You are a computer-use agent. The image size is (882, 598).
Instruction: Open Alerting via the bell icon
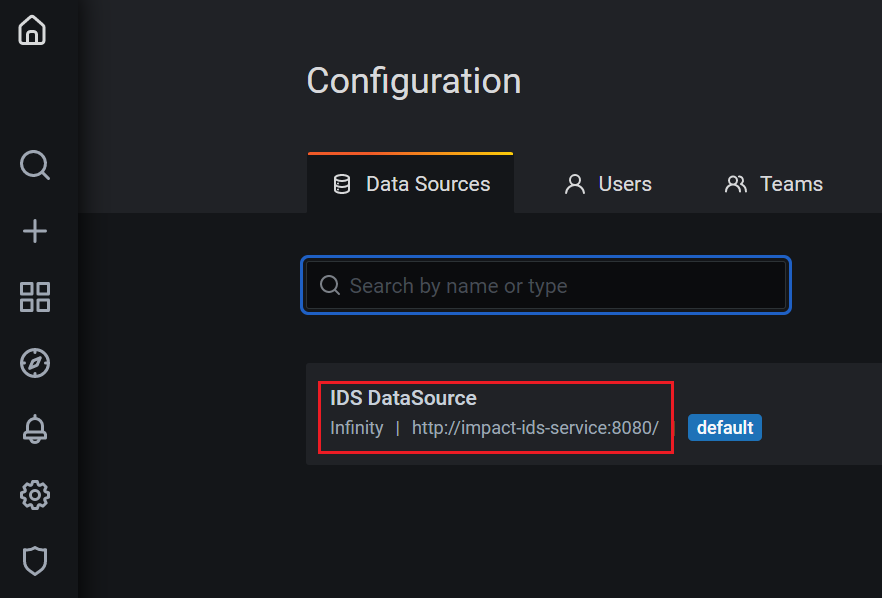pyautogui.click(x=35, y=429)
